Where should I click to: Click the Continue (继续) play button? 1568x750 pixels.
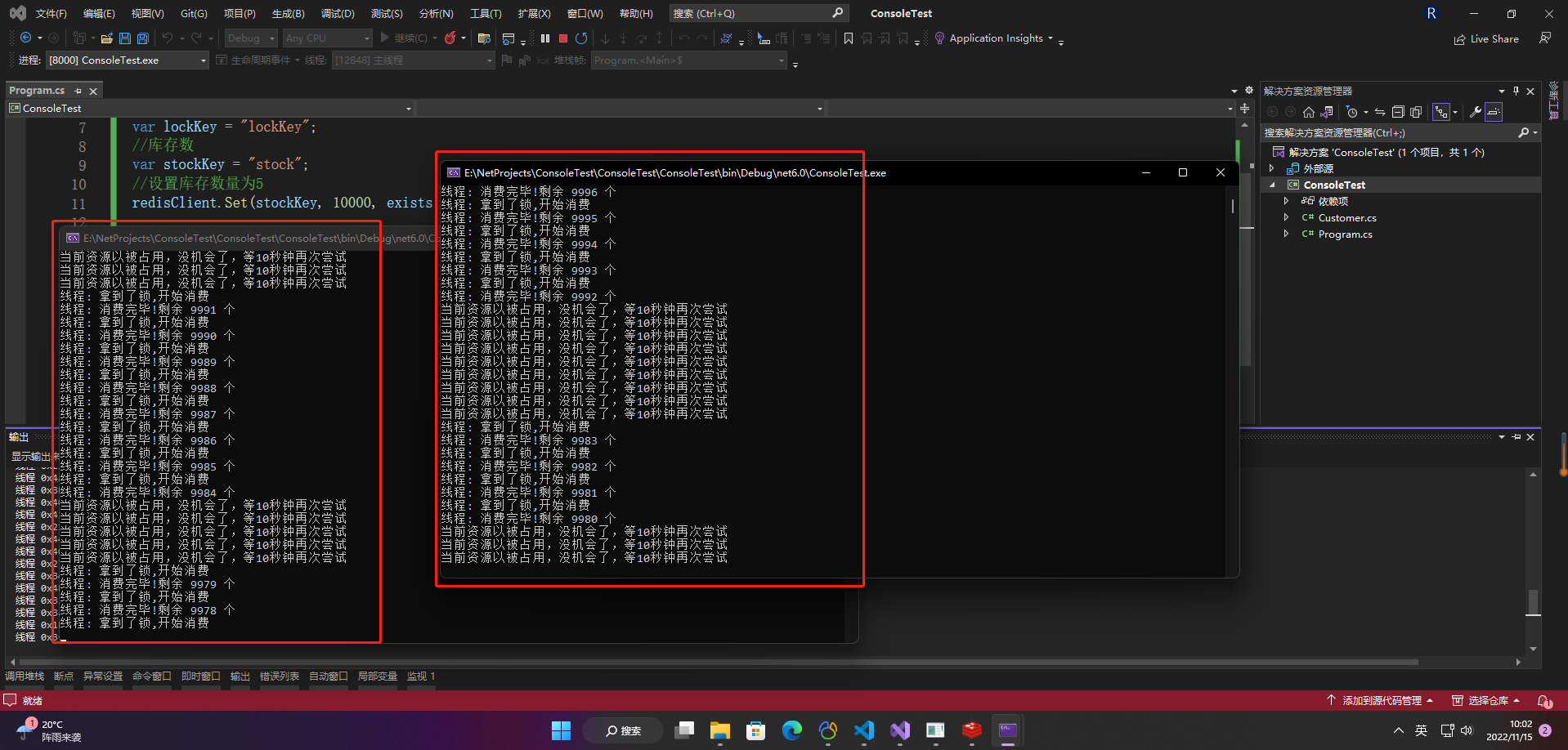(405, 38)
